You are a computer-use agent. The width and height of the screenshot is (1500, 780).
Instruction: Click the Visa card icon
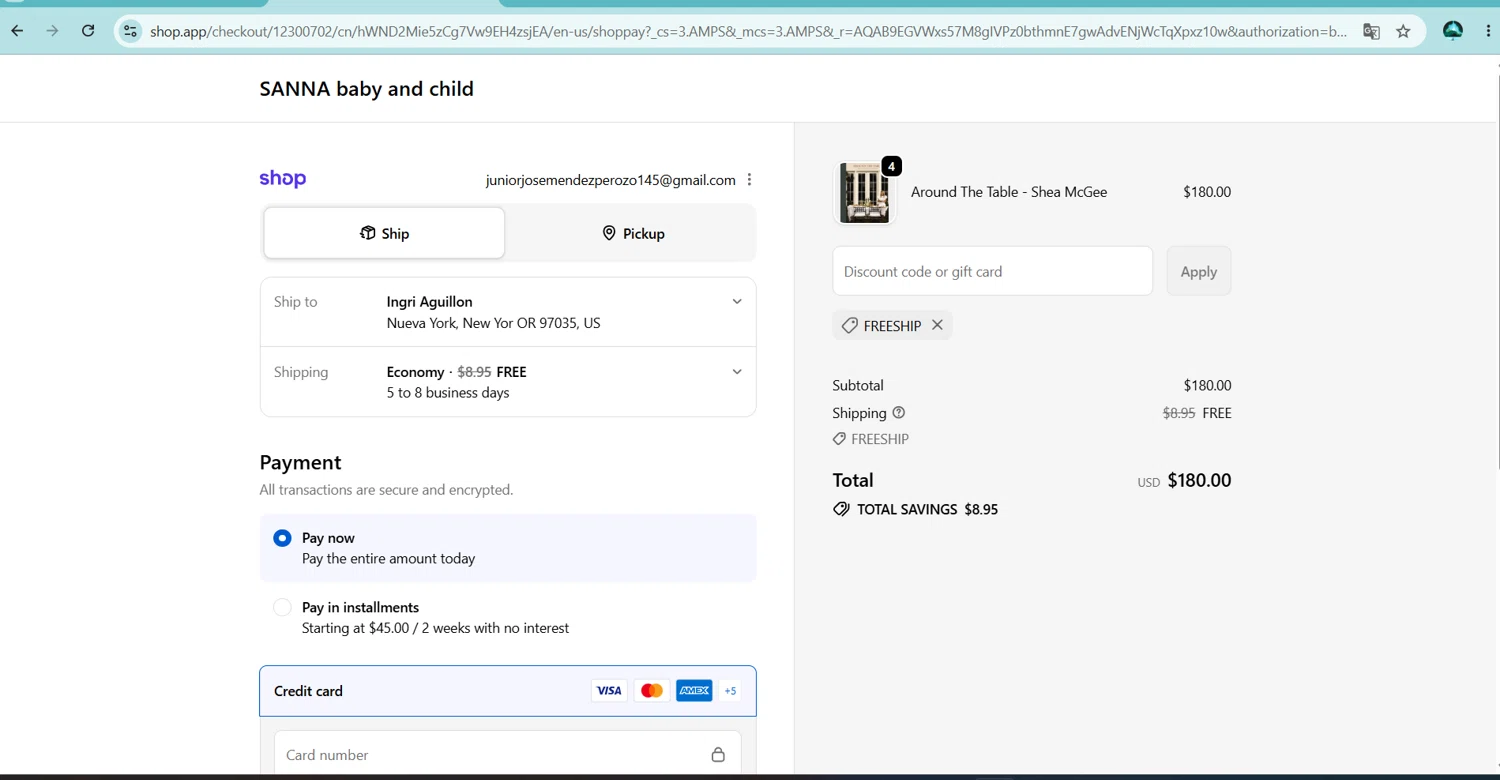[608, 691]
